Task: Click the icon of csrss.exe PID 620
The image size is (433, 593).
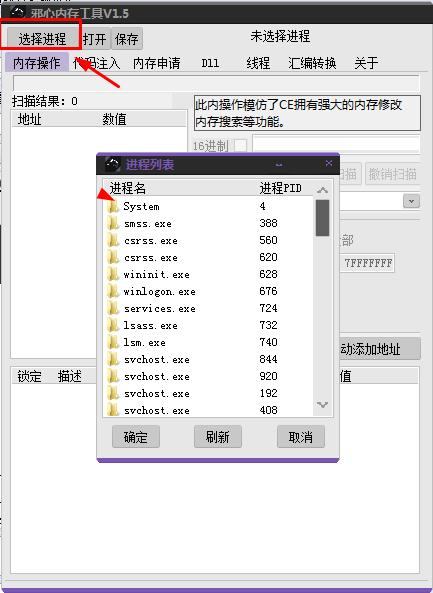Action: click(x=113, y=258)
